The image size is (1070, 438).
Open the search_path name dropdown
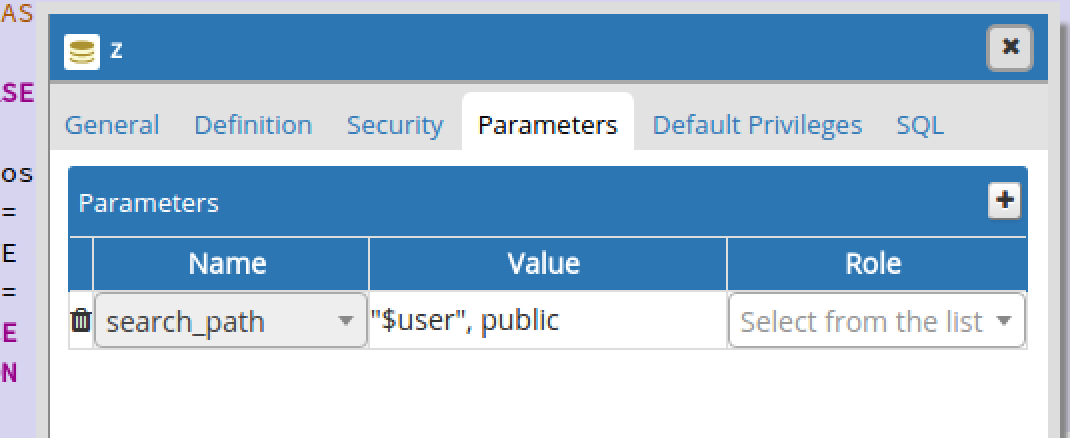(220, 321)
